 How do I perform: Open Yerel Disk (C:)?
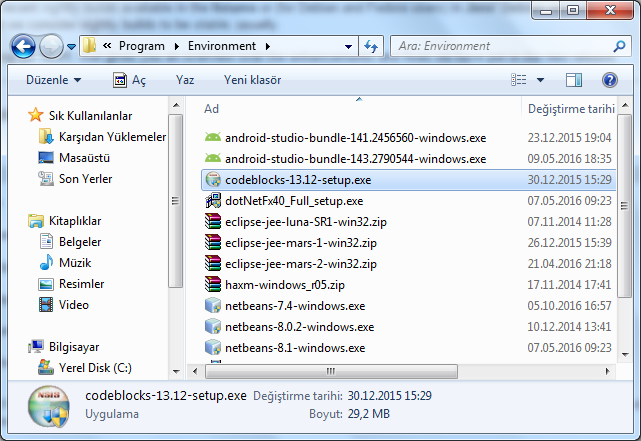95,368
